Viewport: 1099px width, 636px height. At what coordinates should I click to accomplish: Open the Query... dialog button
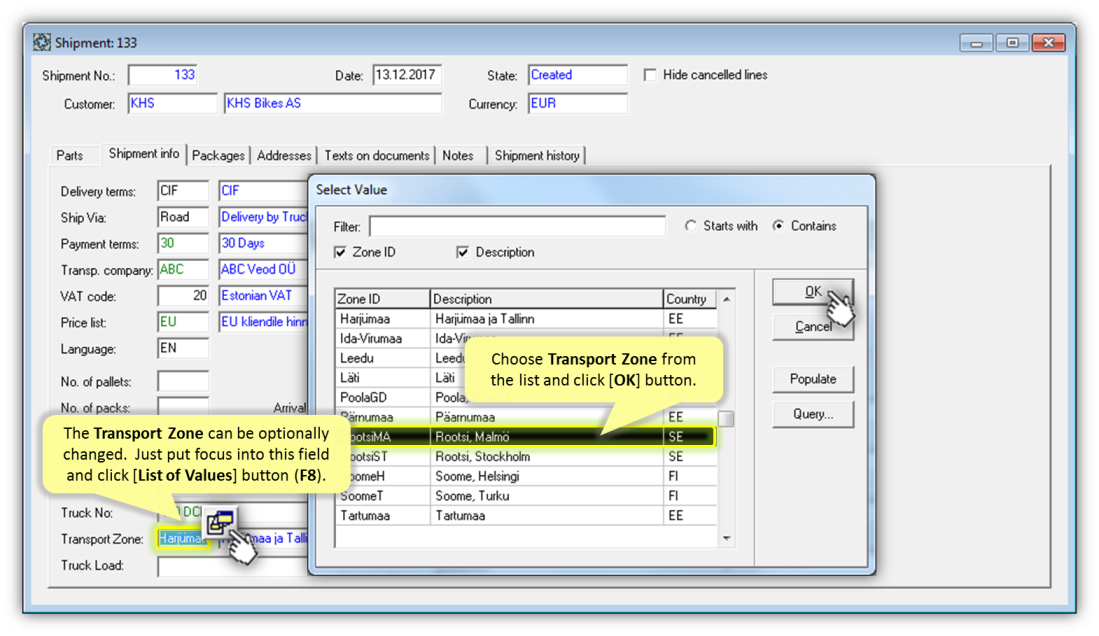tap(812, 414)
